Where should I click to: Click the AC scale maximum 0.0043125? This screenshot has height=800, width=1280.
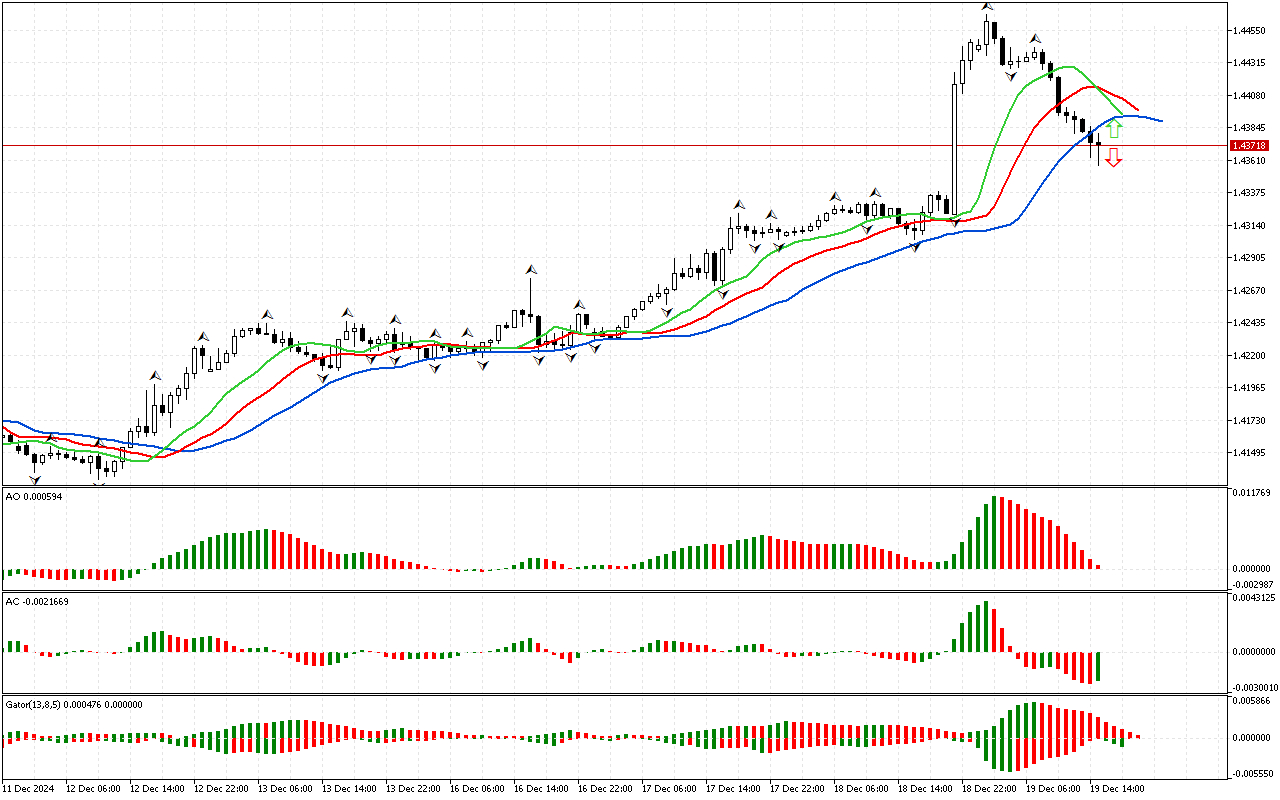point(1255,598)
